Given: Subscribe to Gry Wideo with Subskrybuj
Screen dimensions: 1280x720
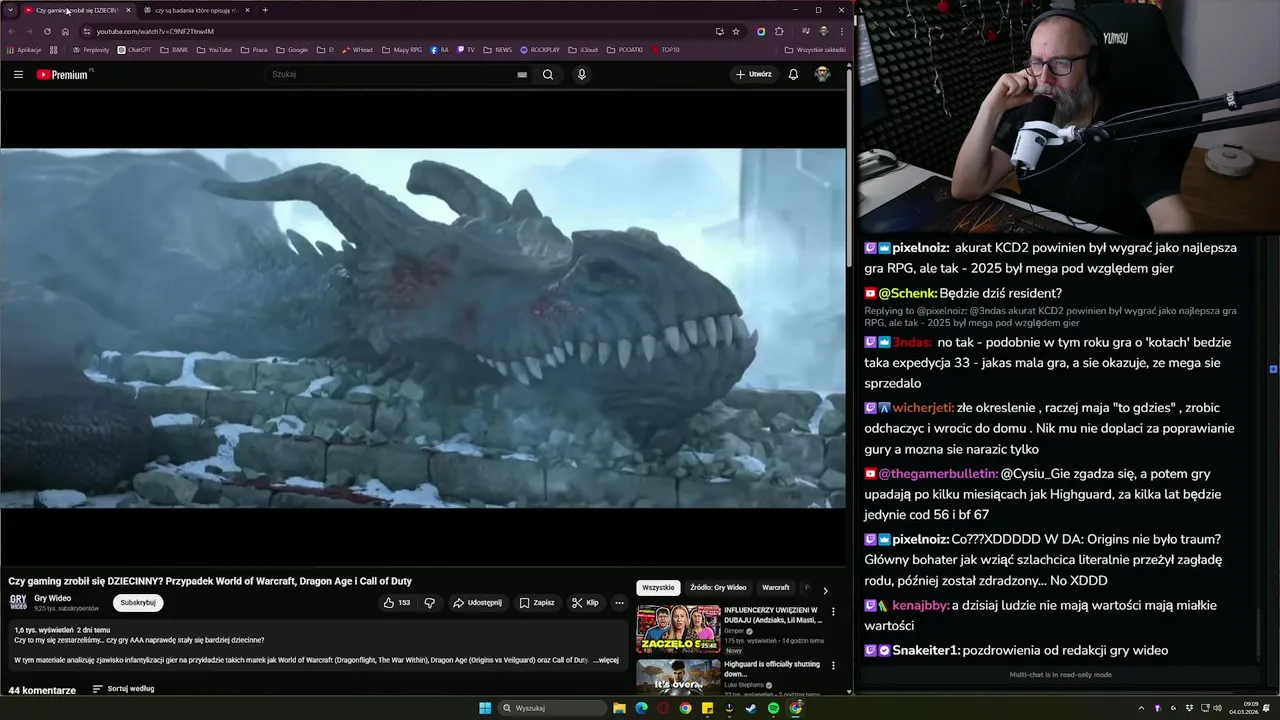Looking at the screenshot, I should click(138, 603).
